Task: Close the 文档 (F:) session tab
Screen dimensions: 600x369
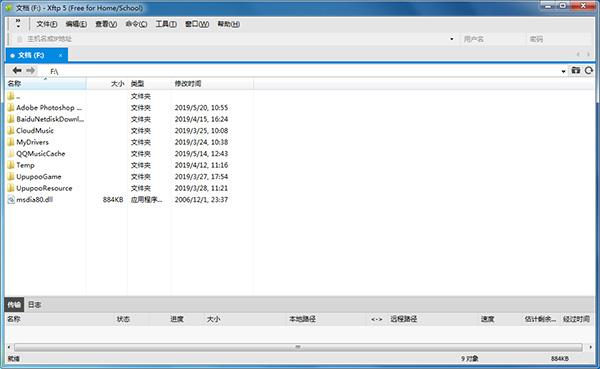Action: pyautogui.click(x=60, y=56)
